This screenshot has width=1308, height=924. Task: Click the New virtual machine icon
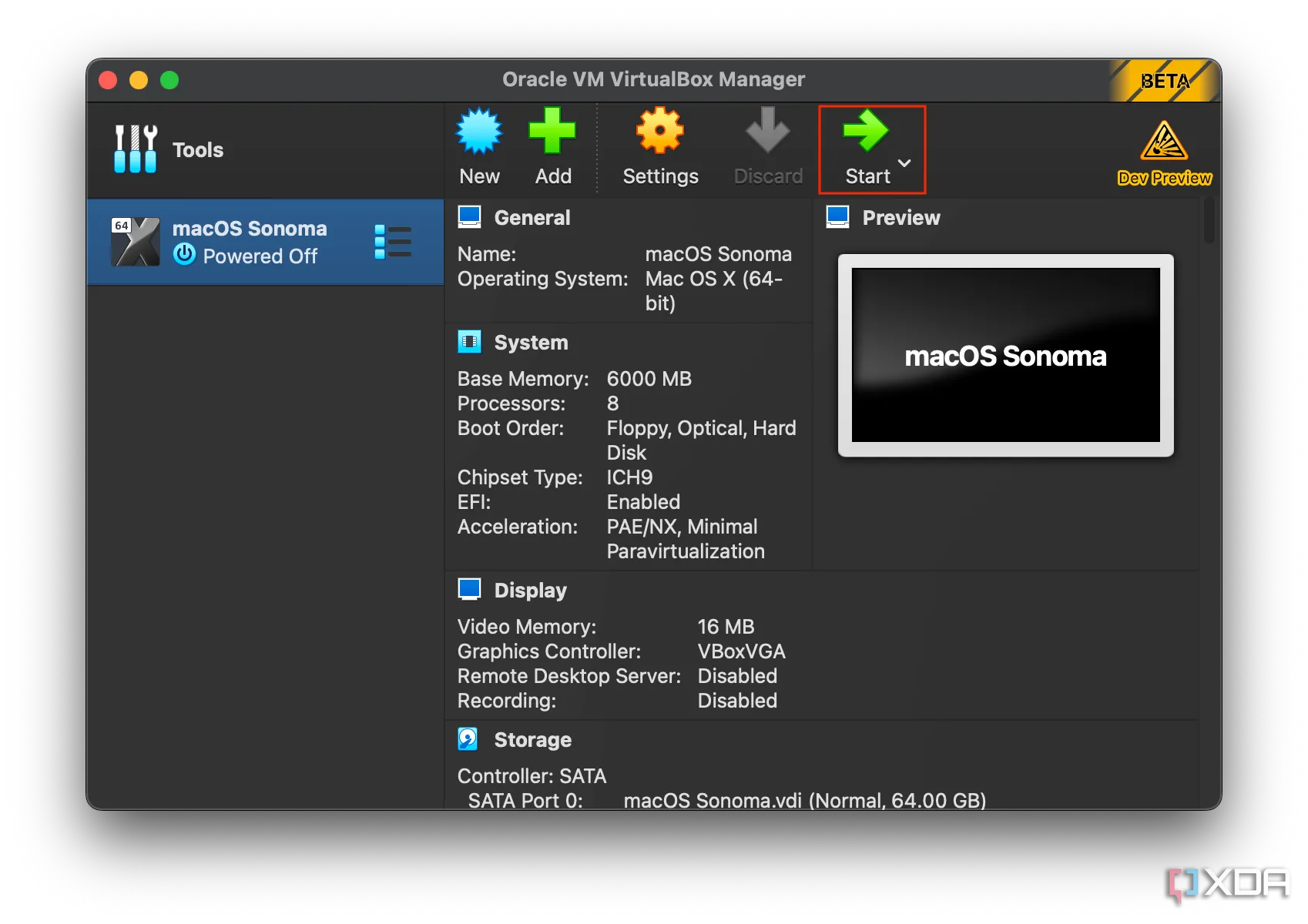[479, 131]
